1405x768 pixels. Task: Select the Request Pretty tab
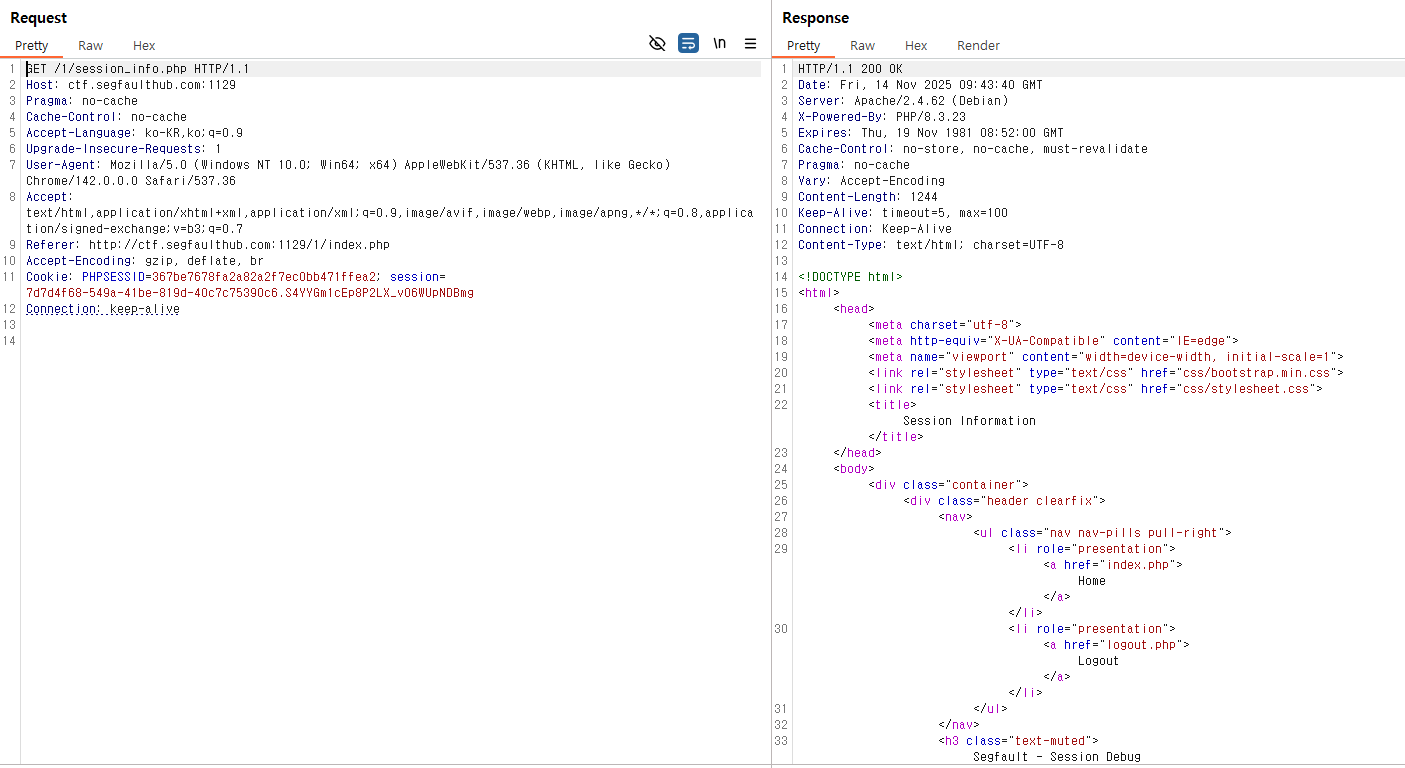point(31,45)
